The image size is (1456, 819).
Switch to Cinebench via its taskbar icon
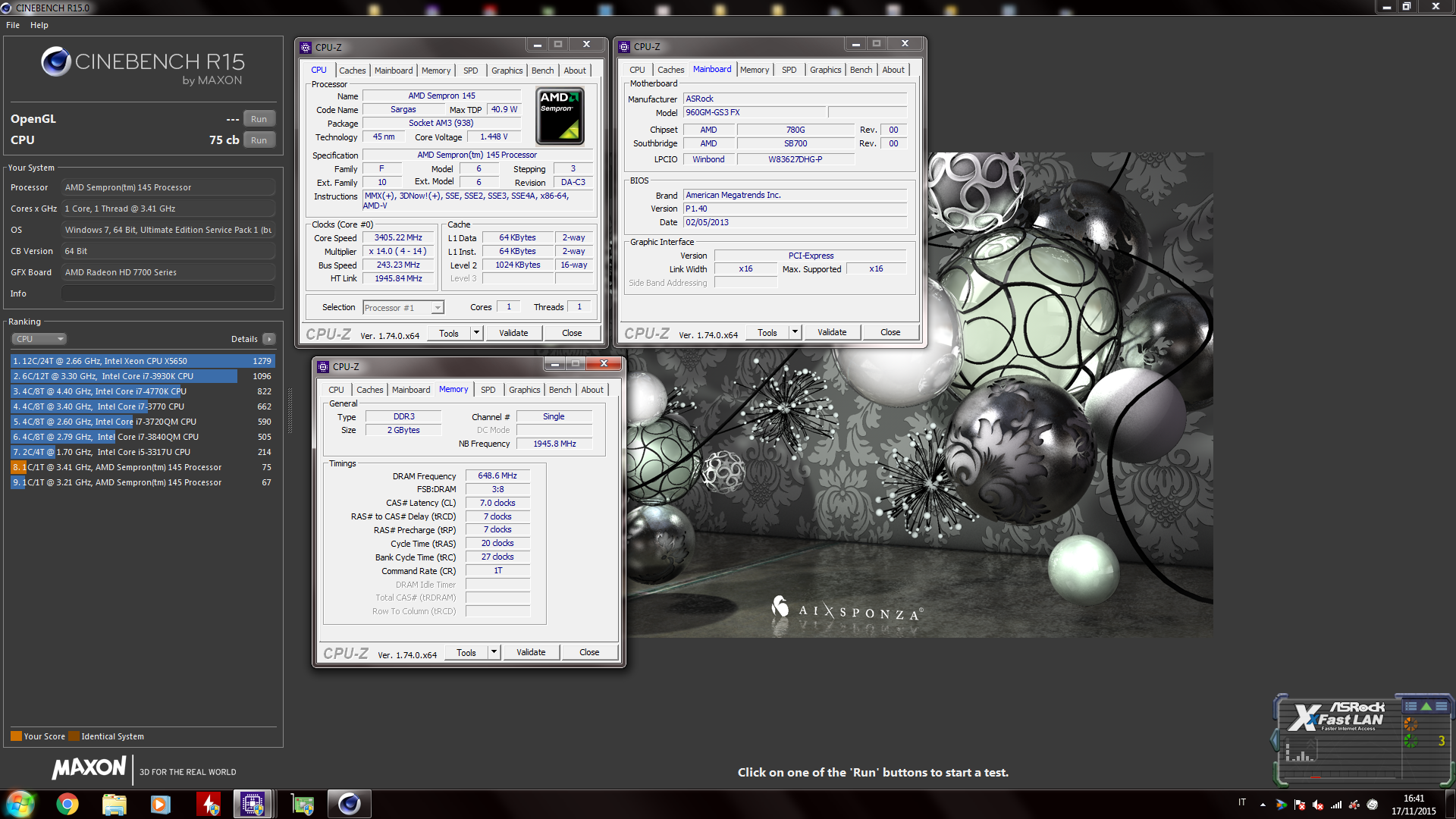coord(349,804)
